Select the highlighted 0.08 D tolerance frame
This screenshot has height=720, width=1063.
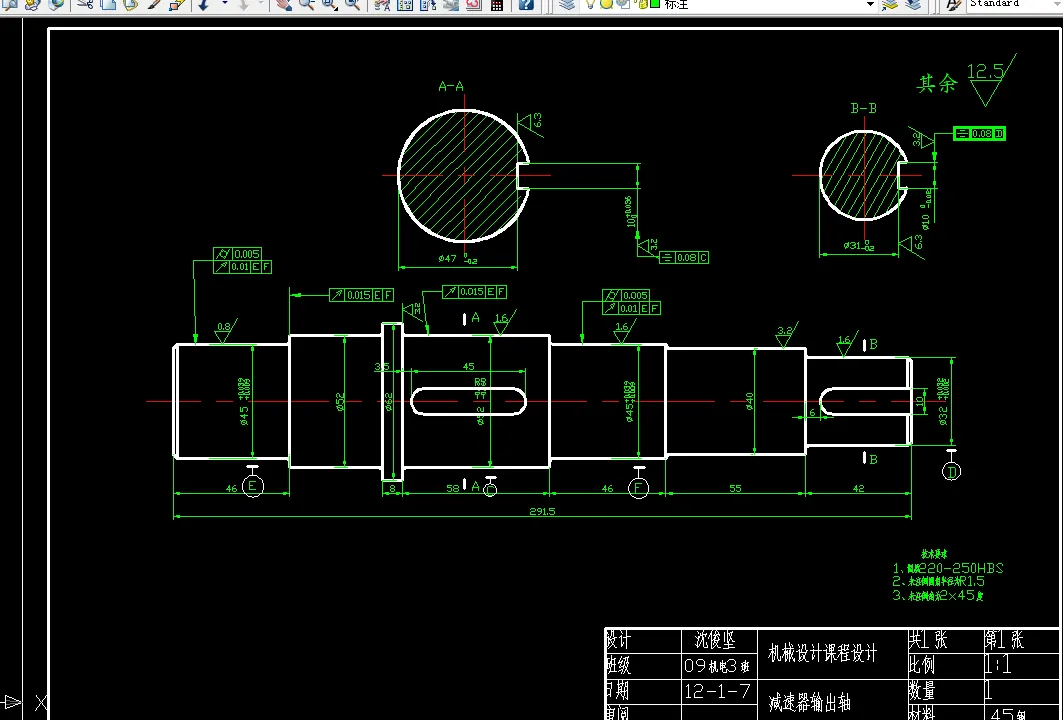pos(980,134)
